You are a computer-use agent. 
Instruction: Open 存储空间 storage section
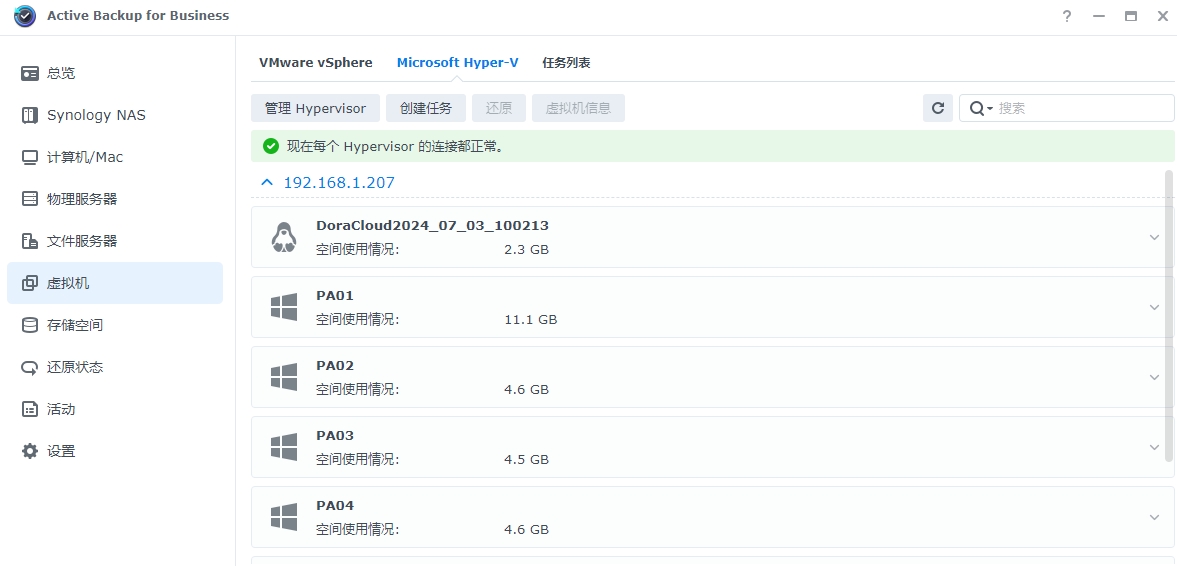(75, 325)
